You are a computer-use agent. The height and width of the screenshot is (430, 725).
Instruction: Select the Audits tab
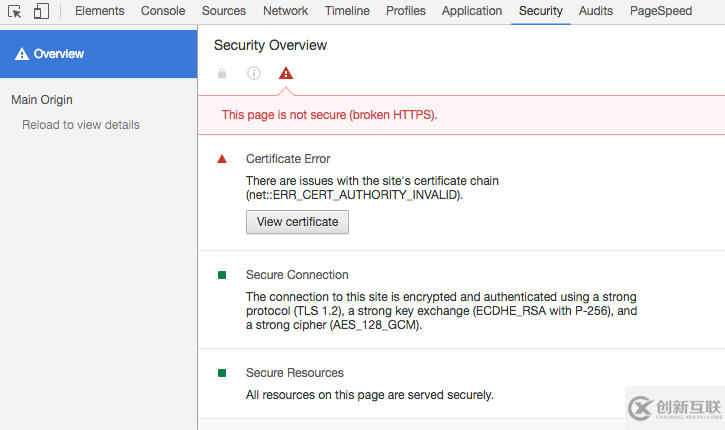[x=596, y=11]
